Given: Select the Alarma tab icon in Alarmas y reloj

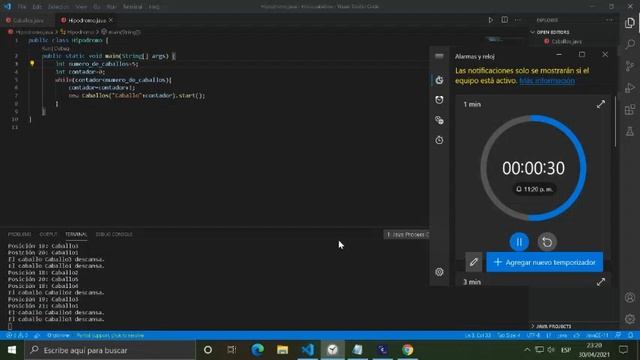Looking at the screenshot, I should click(439, 100).
